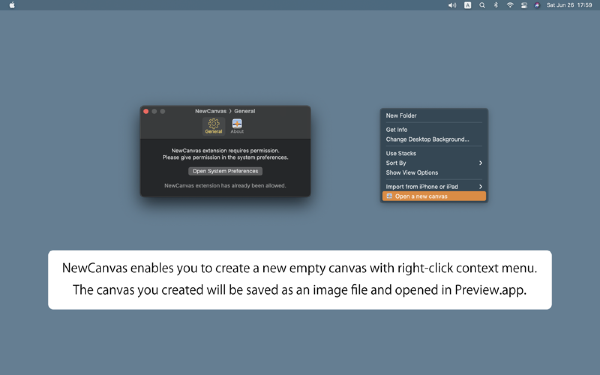
Task: Select the General gear tab in NewCanvas
Action: click(214, 126)
